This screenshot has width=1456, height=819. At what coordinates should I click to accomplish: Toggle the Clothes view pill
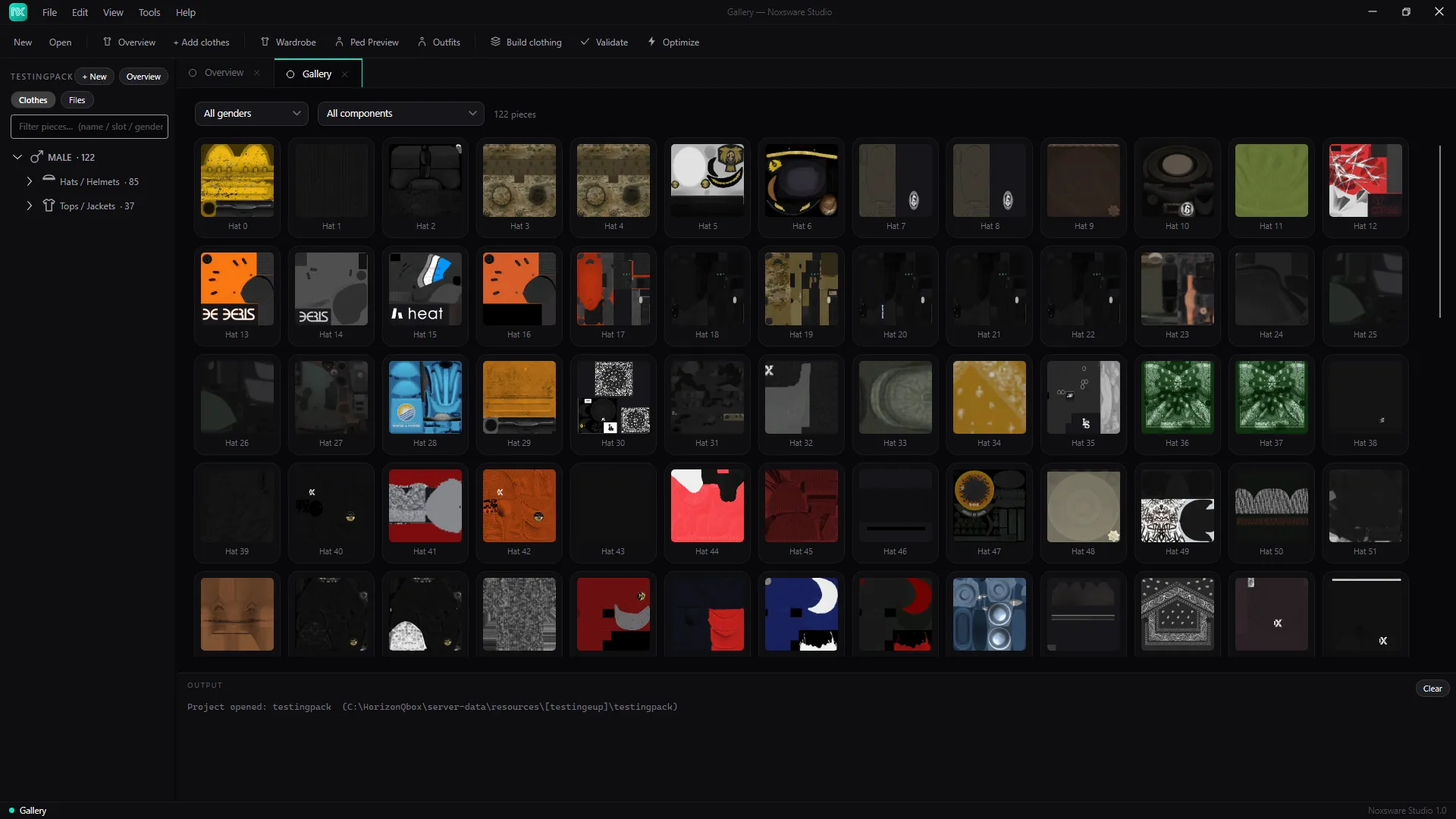tap(33, 100)
